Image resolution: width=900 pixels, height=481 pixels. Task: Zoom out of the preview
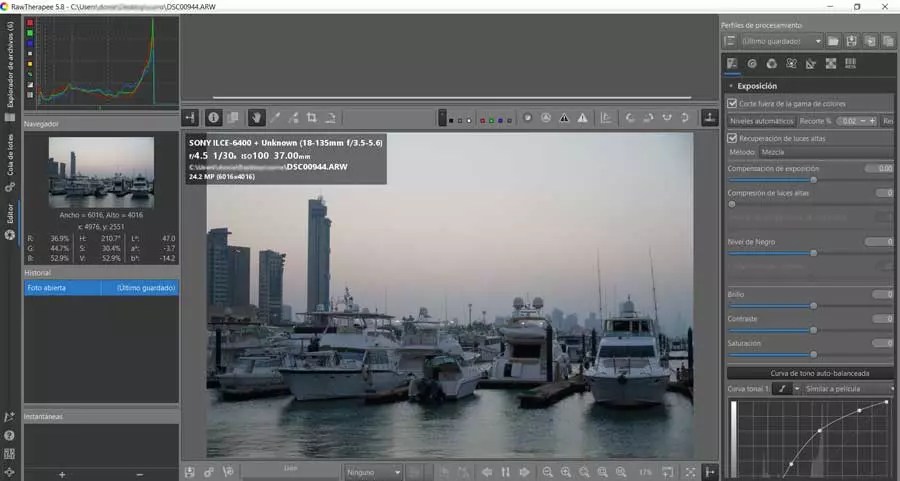[x=547, y=472]
